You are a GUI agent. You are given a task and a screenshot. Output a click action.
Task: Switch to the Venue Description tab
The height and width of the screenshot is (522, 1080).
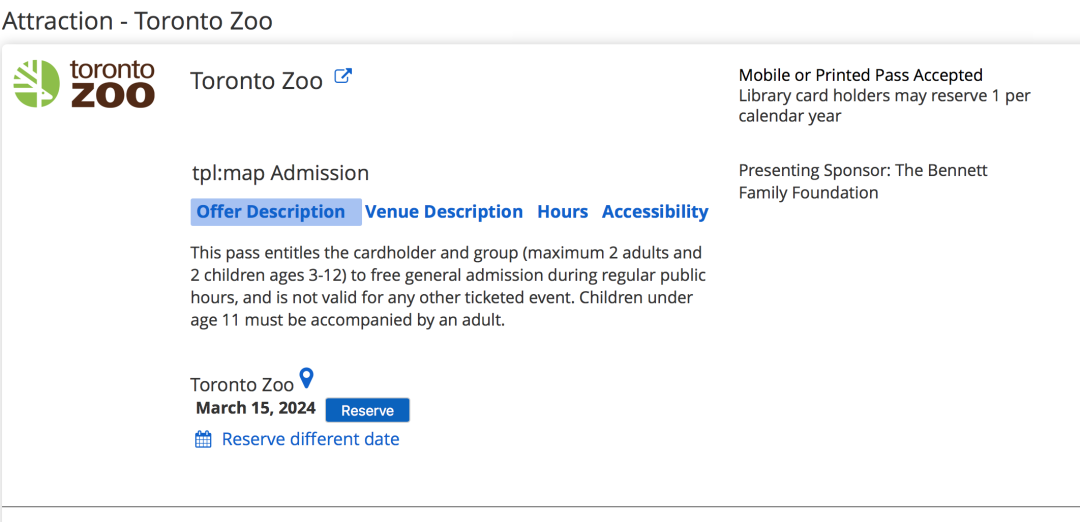(x=444, y=212)
